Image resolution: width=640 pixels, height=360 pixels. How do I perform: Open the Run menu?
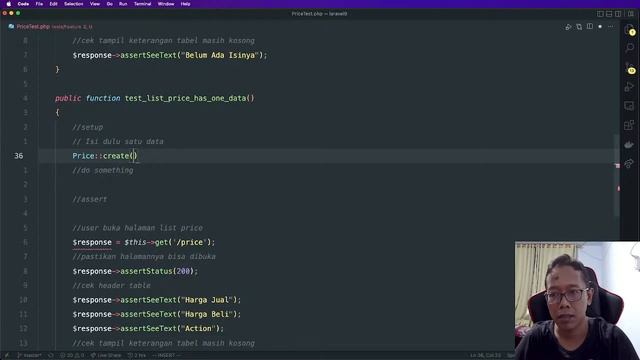tap(123, 4)
